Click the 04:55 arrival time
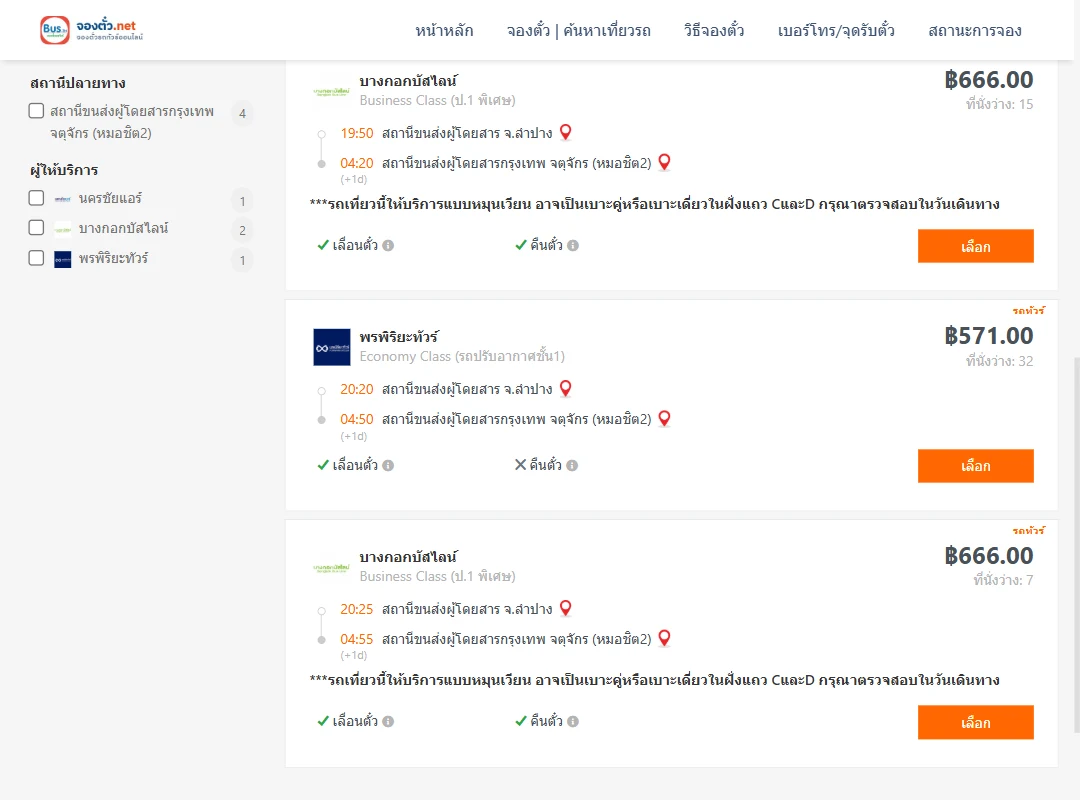This screenshot has width=1080, height=800. tap(357, 639)
